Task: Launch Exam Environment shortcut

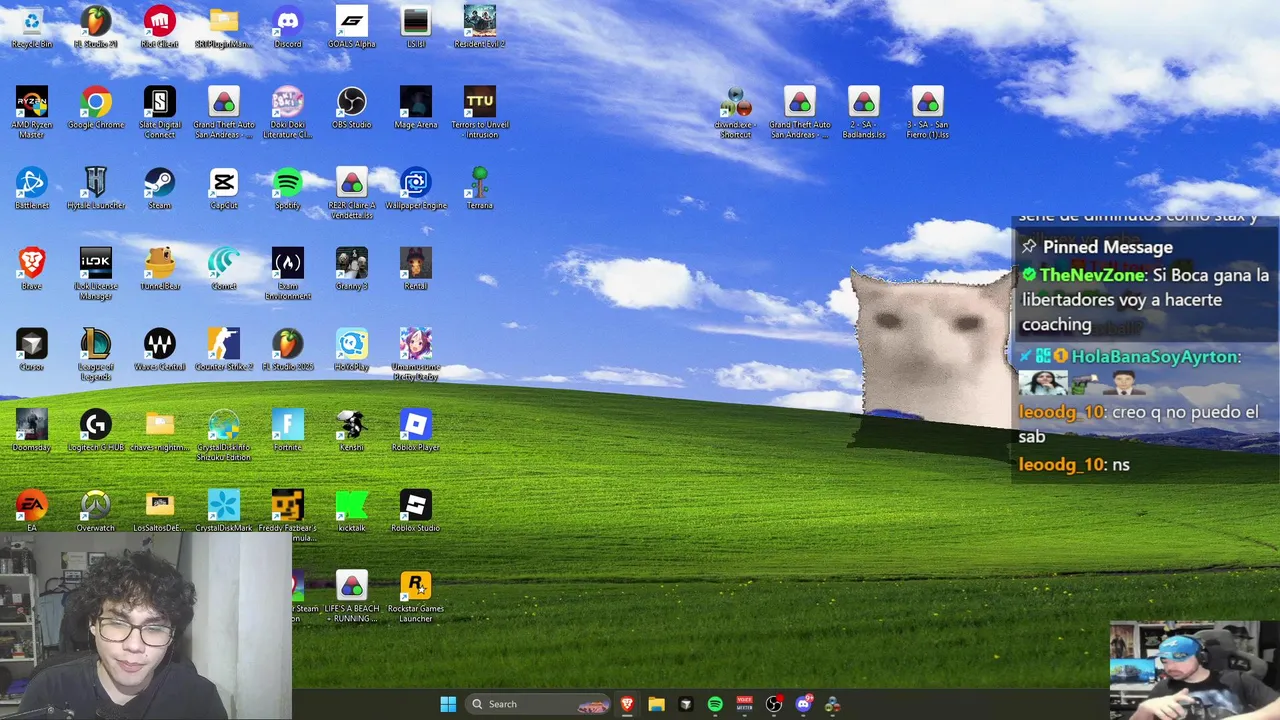Action: click(287, 274)
